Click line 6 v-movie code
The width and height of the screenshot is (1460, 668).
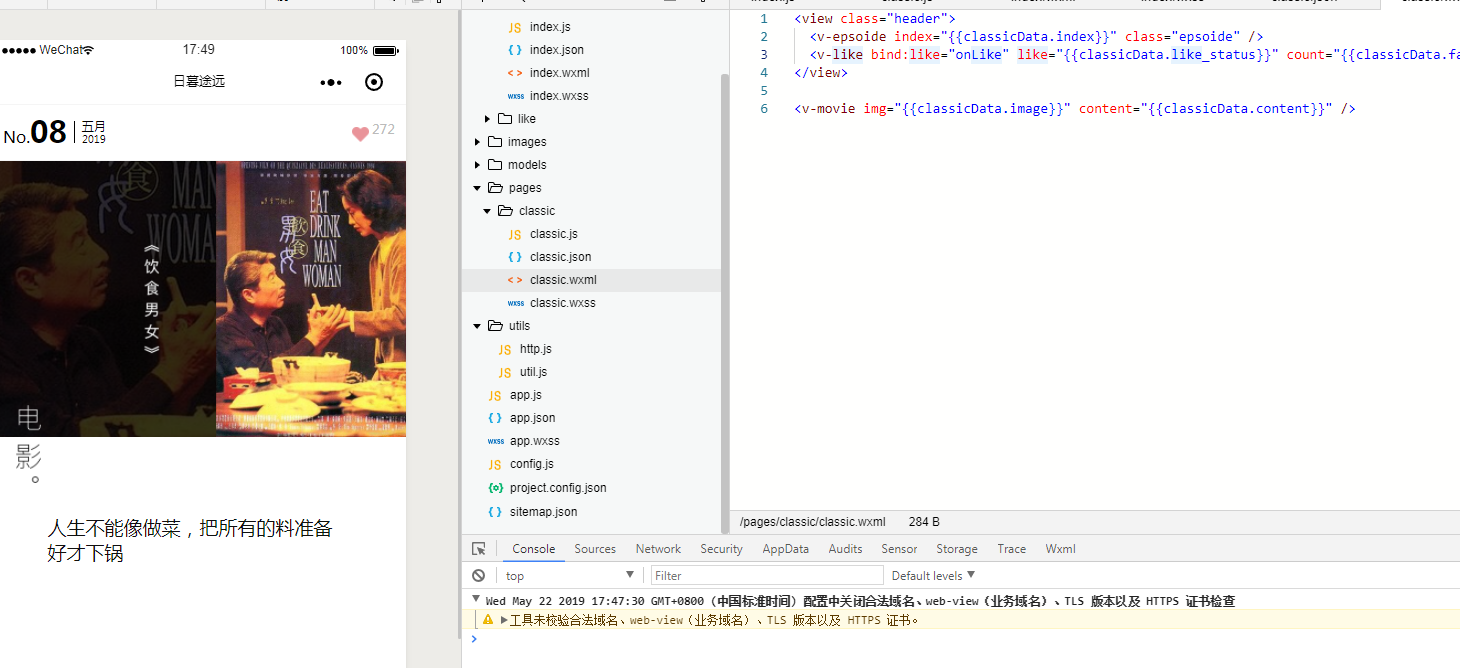coord(1074,109)
